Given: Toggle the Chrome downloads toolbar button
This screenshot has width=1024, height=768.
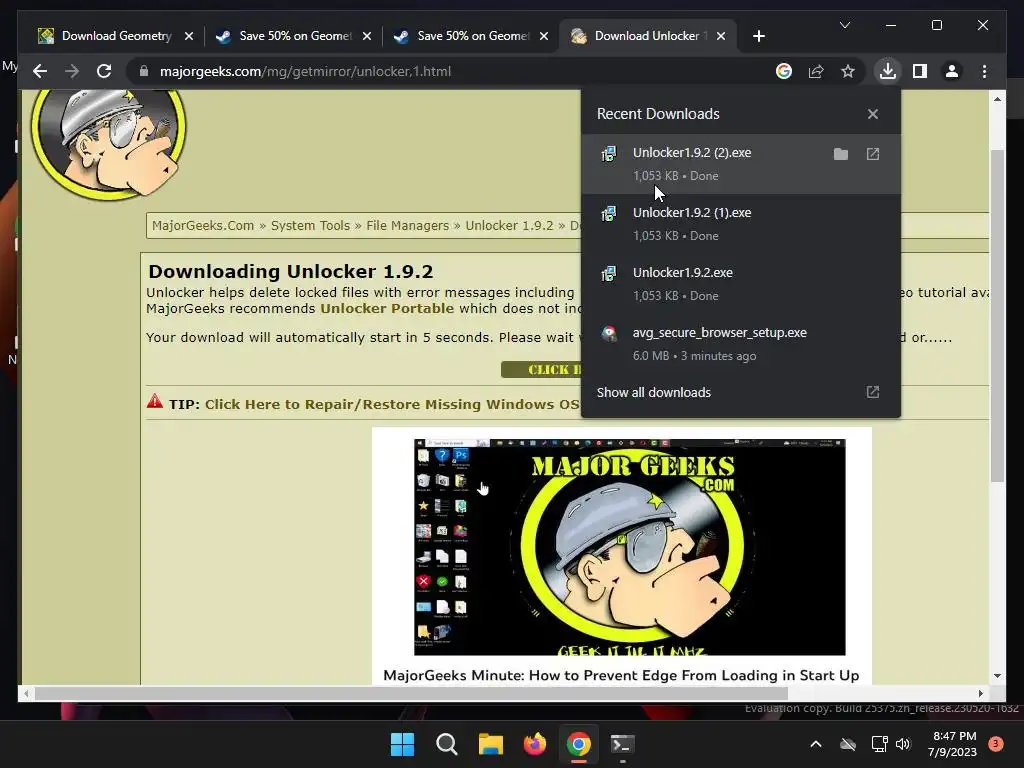Looking at the screenshot, I should pyautogui.click(x=888, y=71).
